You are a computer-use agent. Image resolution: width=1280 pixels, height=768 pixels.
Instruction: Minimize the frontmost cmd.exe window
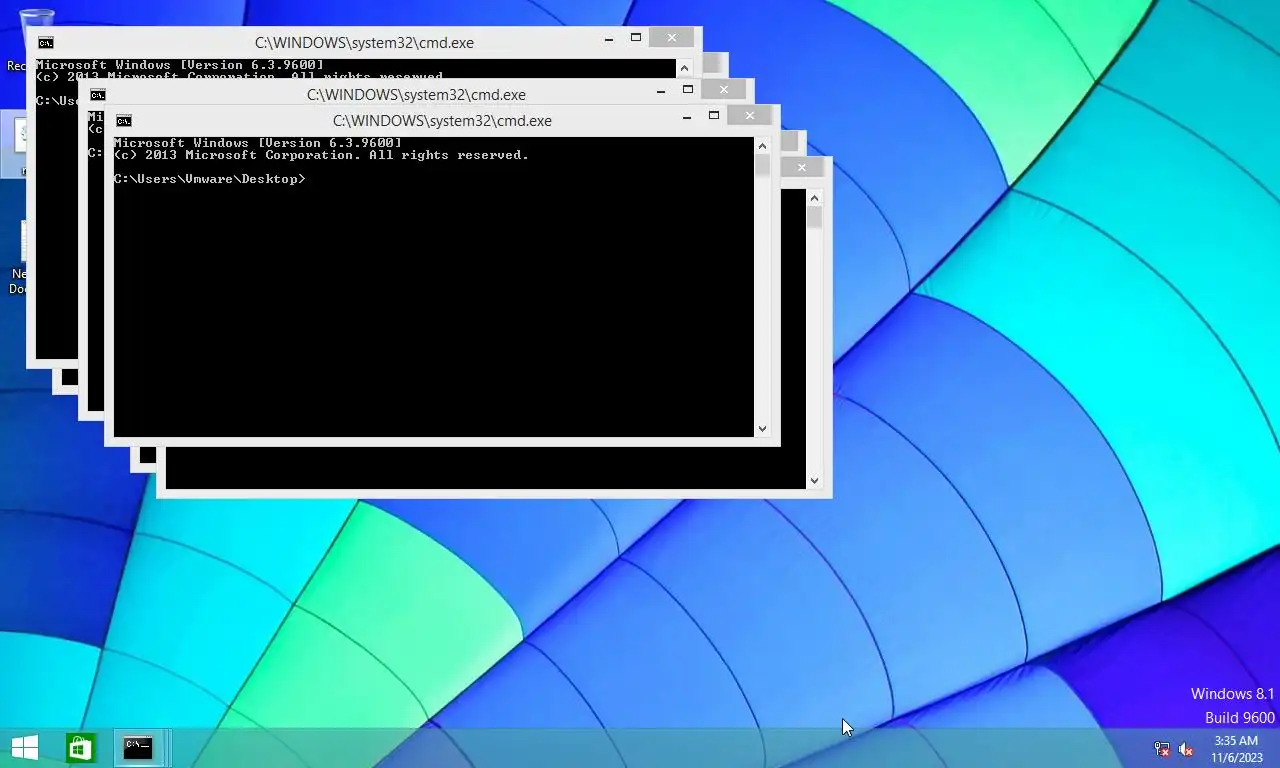[687, 118]
